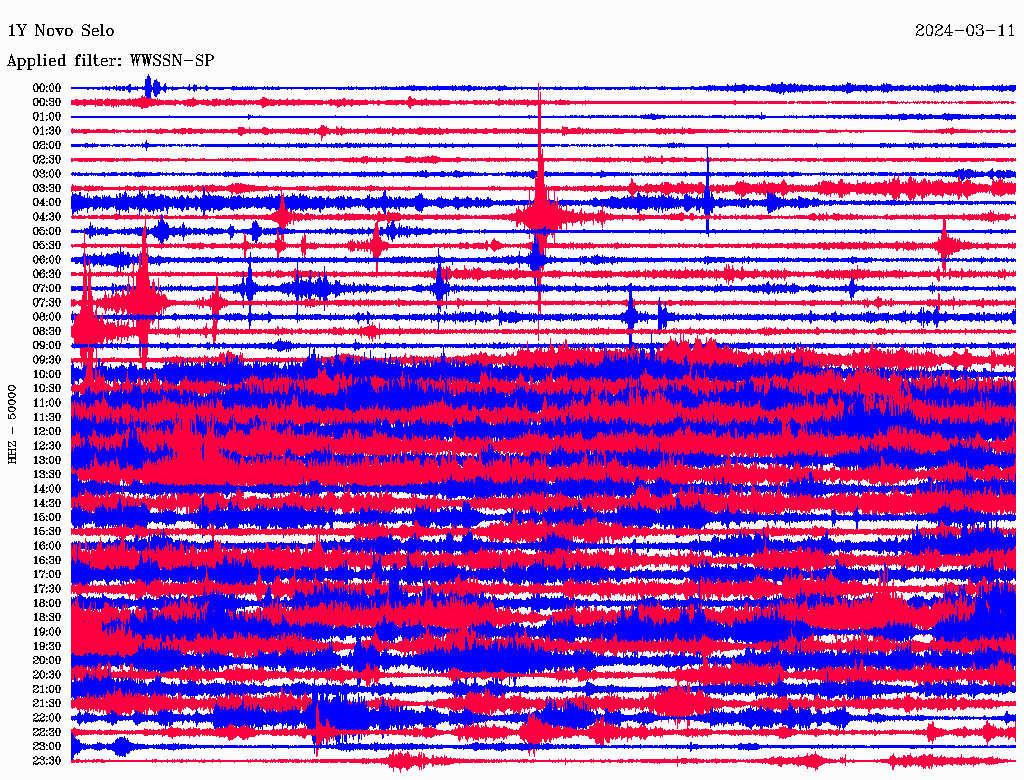Click the 08:00 time label

(47, 317)
